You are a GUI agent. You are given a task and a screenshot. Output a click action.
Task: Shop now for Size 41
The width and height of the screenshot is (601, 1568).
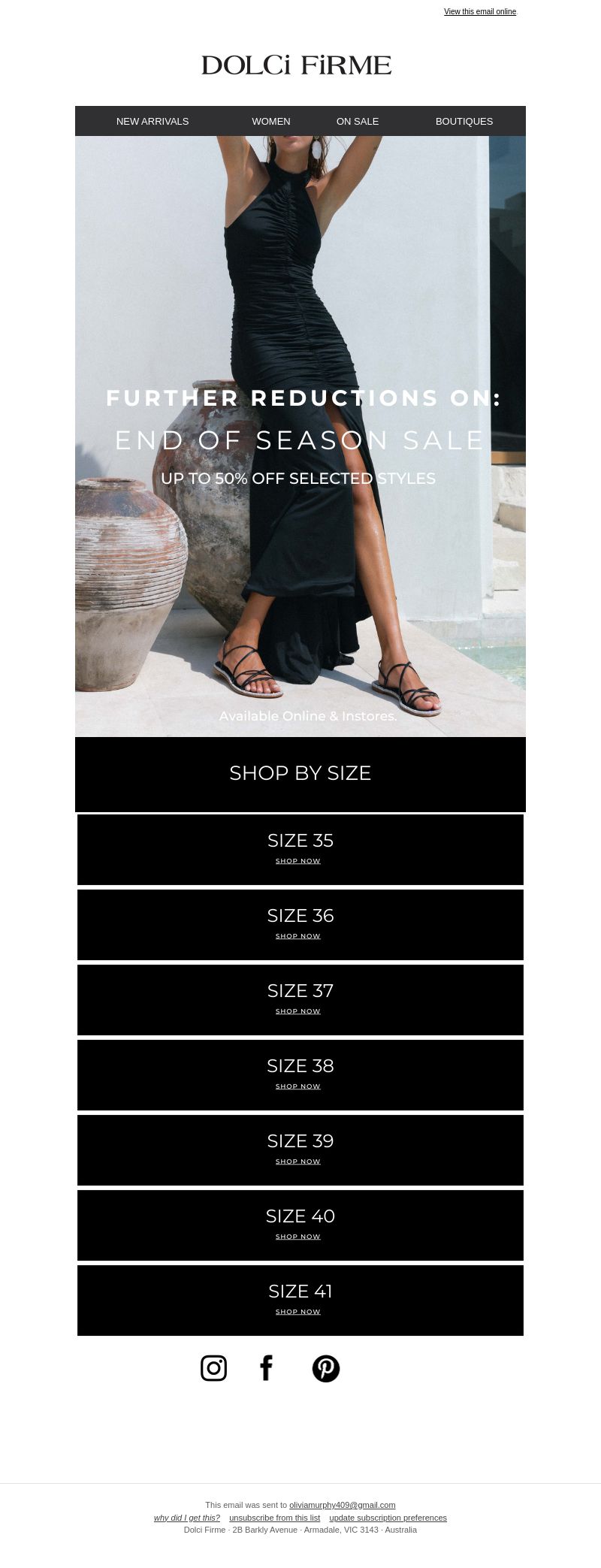click(300, 1301)
